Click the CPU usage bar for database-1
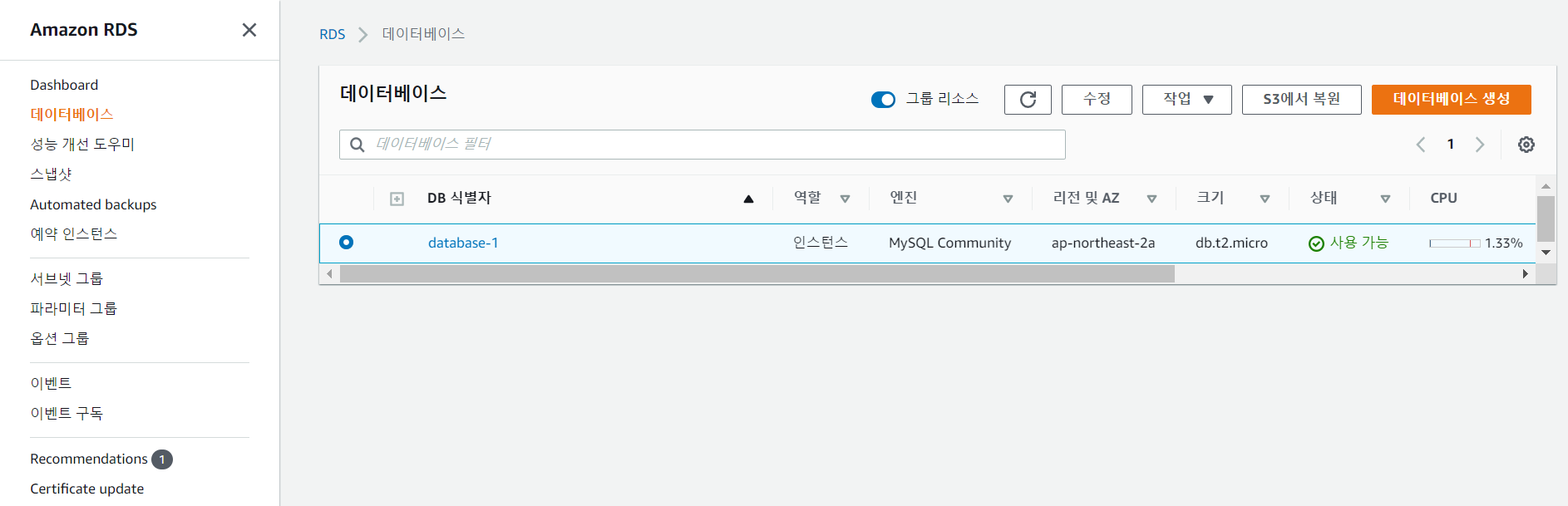This screenshot has height=506, width=1568. (1455, 243)
